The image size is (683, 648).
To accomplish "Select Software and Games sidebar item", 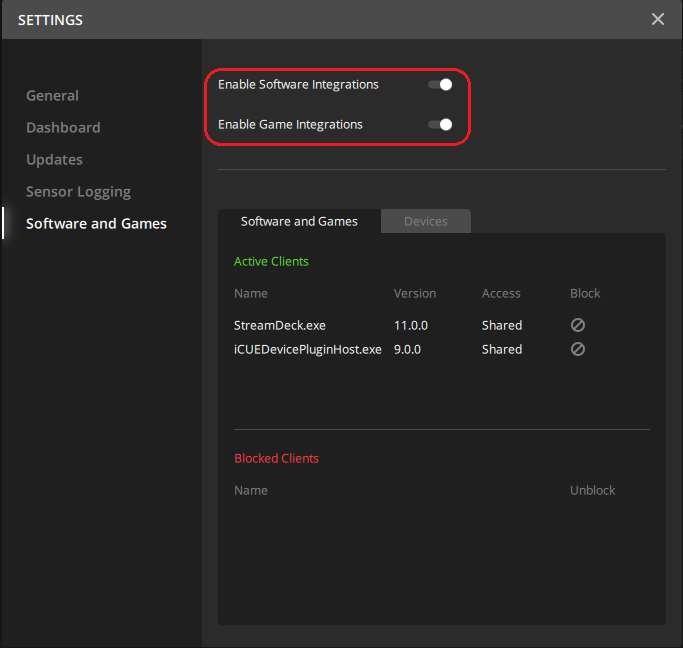I will (x=96, y=224).
